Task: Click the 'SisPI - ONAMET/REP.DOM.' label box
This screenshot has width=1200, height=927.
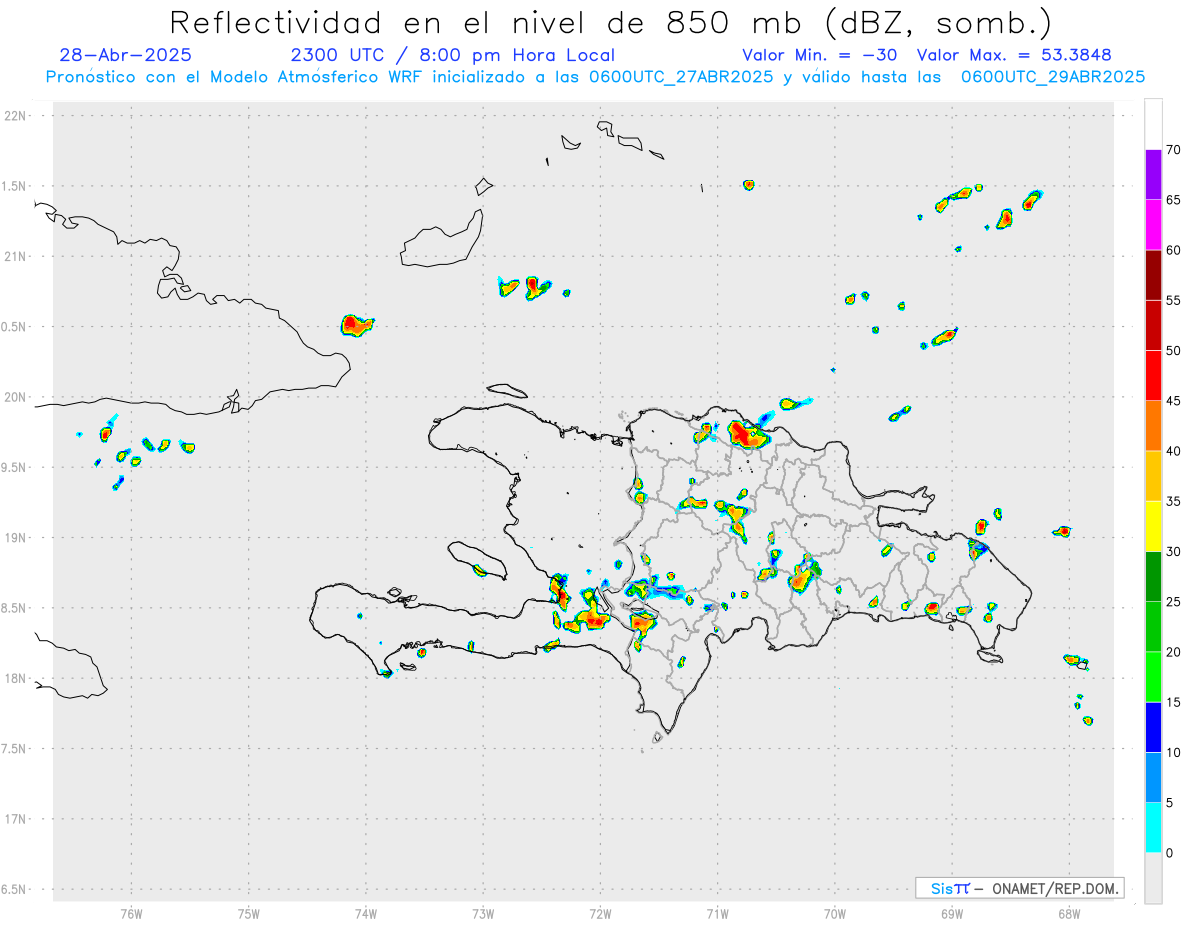Action: click(1020, 888)
